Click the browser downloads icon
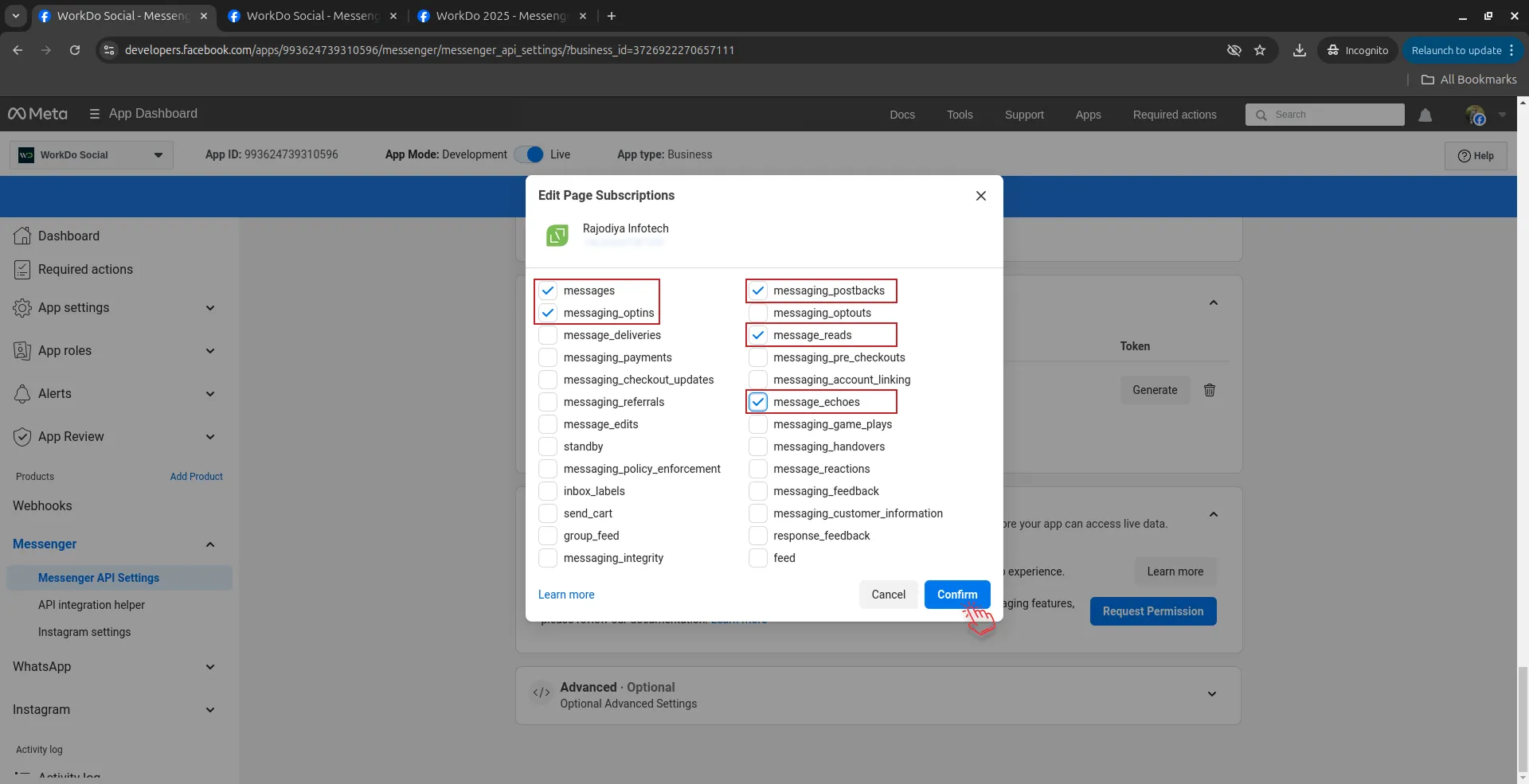This screenshot has height=784, width=1529. click(x=1299, y=50)
